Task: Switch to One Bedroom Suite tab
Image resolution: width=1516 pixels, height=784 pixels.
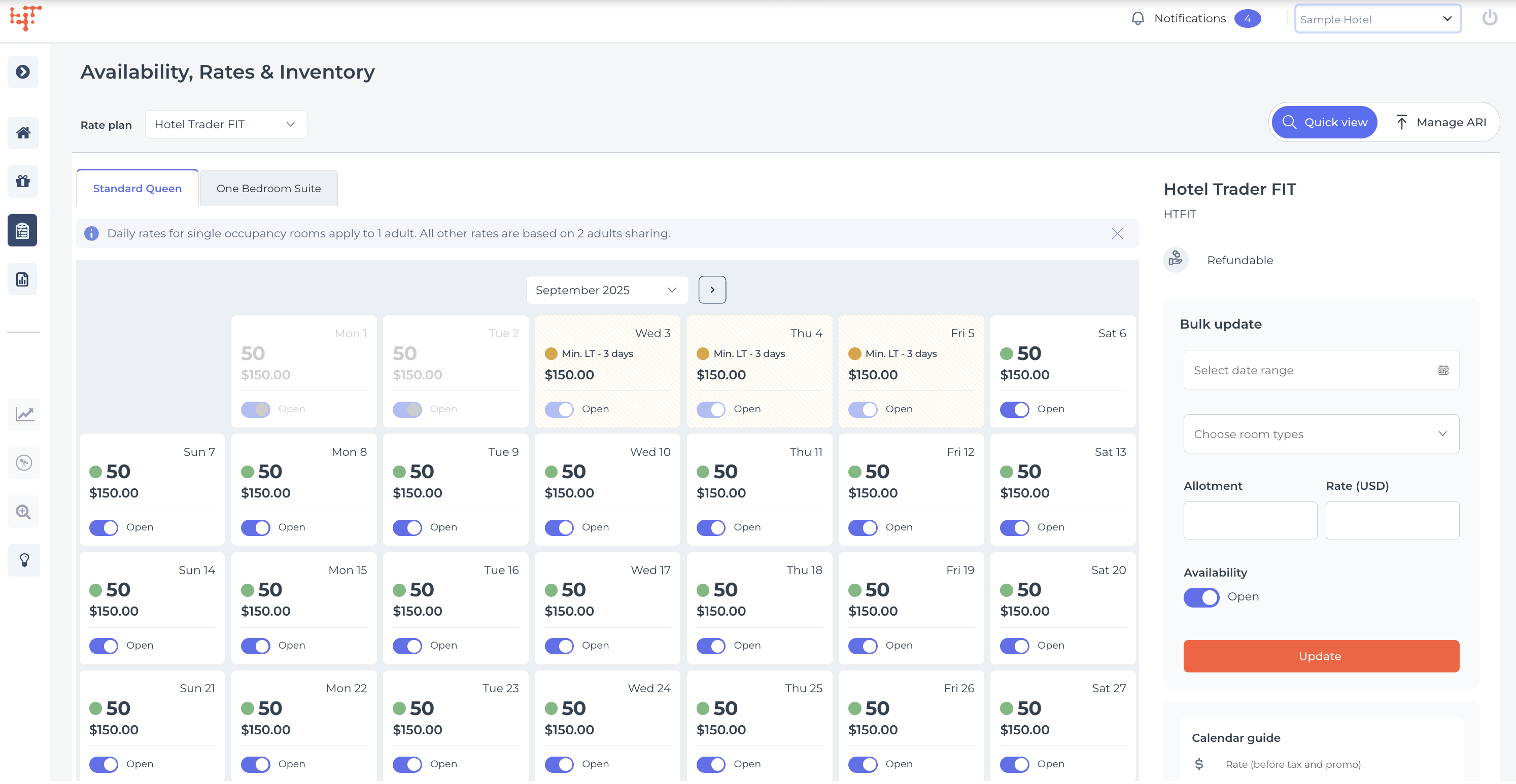Action: pos(268,188)
